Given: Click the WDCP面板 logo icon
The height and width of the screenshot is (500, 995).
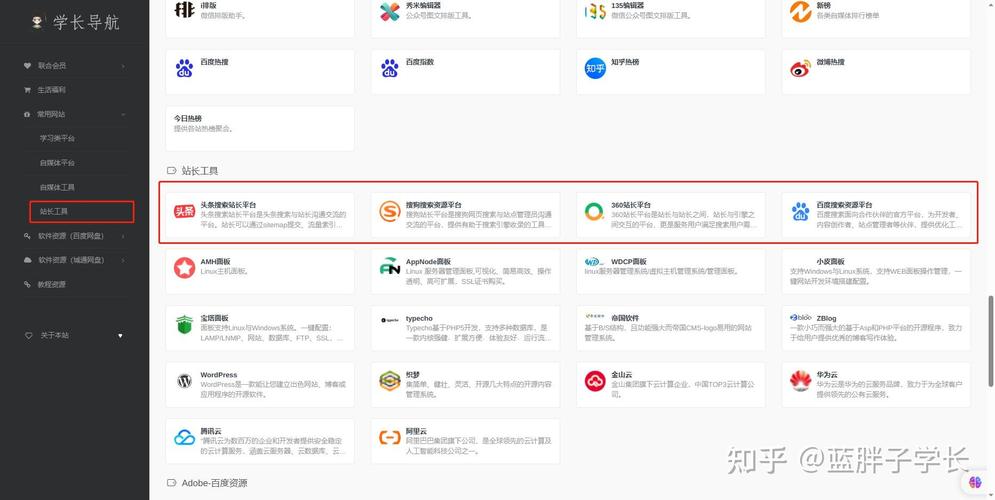Looking at the screenshot, I should pos(595,261).
